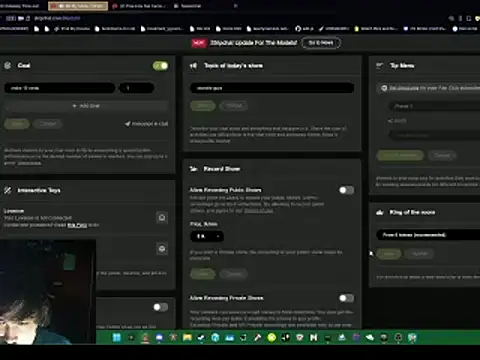Open File Explorer folder from taskbar
The height and width of the screenshot is (360, 480).
click(x=187, y=338)
